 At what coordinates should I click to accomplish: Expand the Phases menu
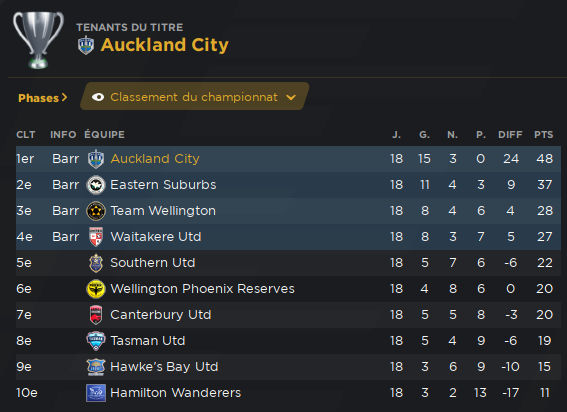[43, 98]
